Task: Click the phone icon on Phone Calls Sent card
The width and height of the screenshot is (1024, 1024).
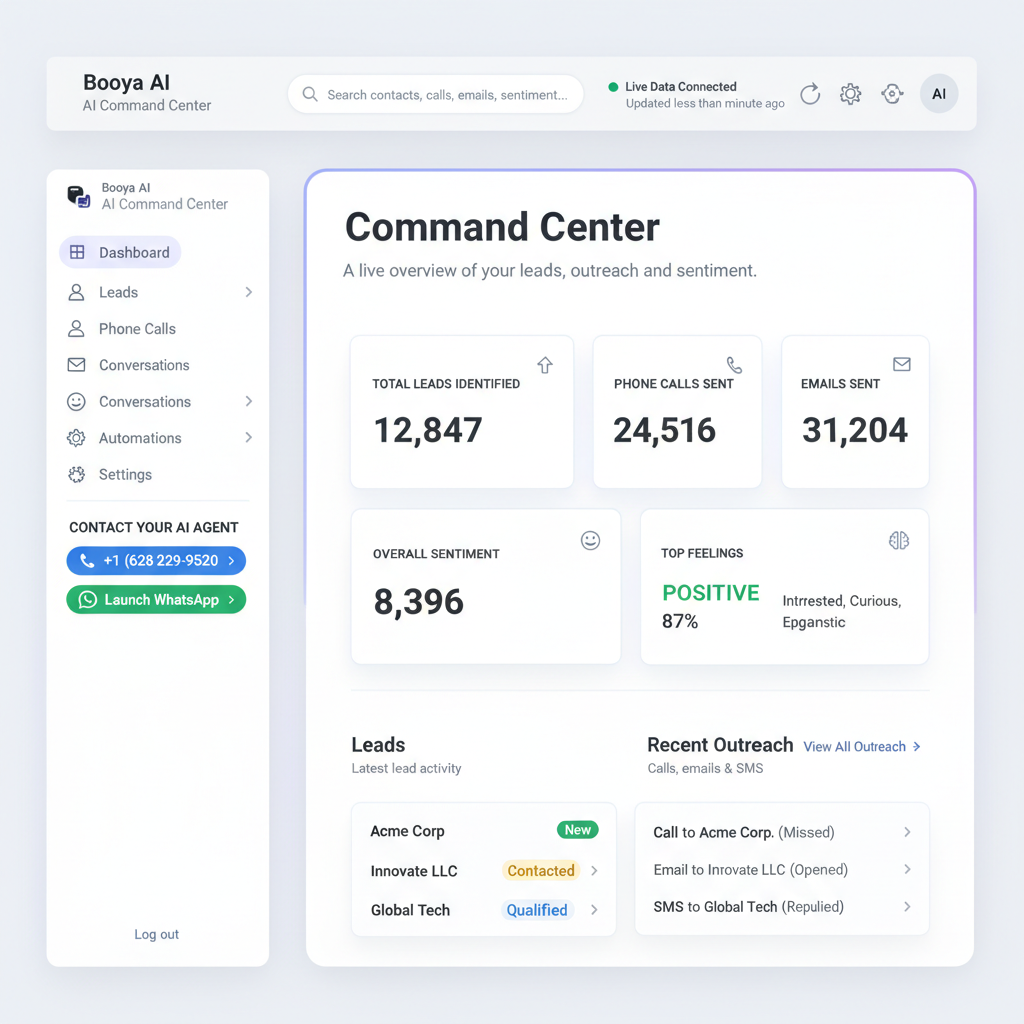Action: [734, 364]
